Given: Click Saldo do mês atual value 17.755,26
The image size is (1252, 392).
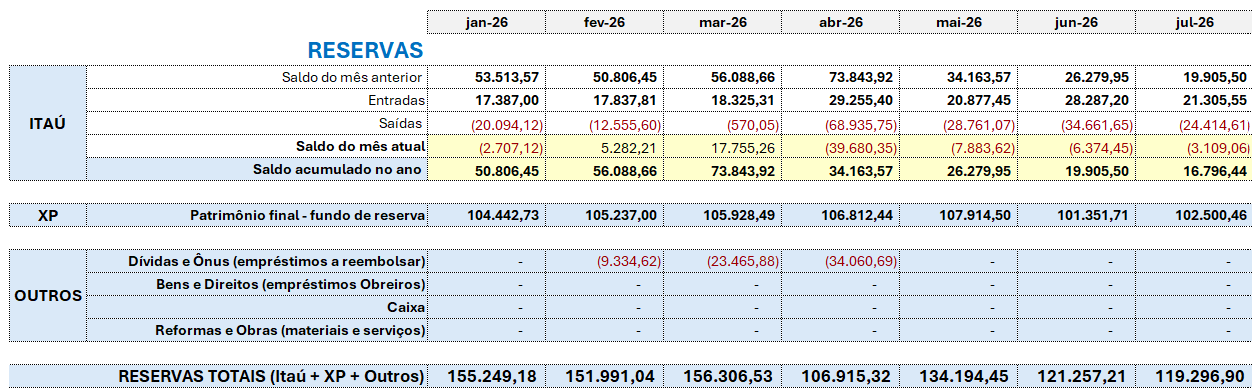Looking at the screenshot, I should (722, 146).
